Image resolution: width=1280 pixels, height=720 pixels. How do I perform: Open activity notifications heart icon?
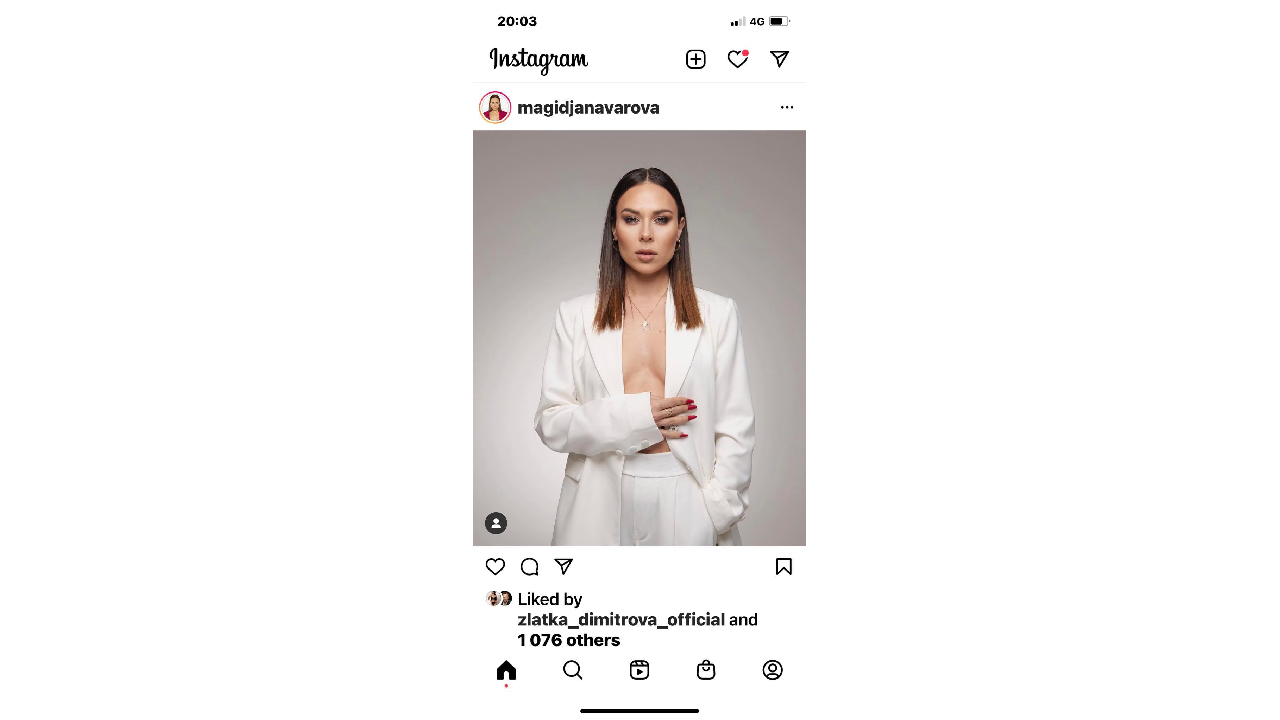coord(738,60)
